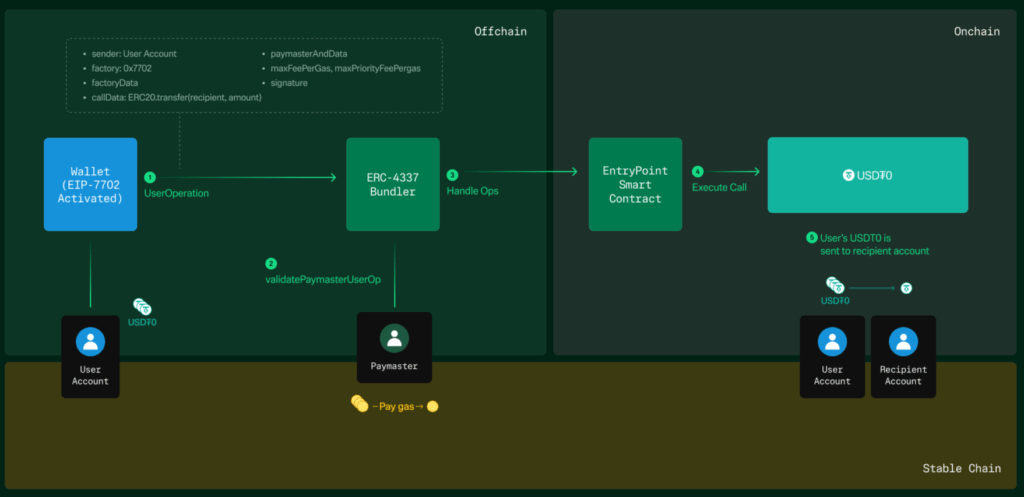The width and height of the screenshot is (1024, 497).
Task: Click the Paymaster card label
Action: 394,366
